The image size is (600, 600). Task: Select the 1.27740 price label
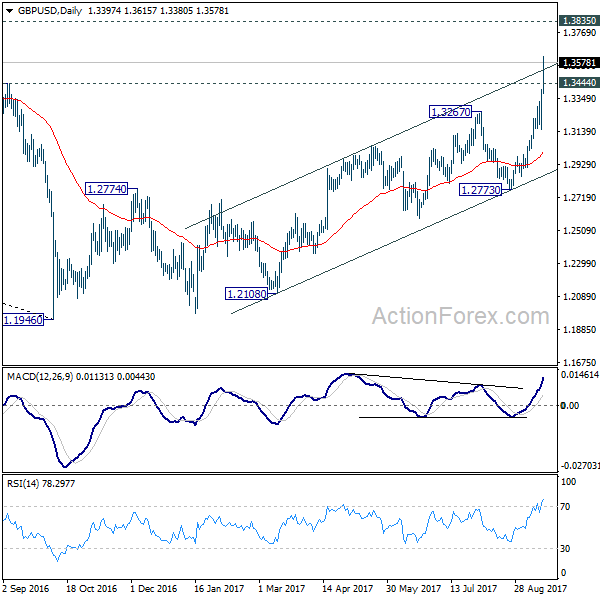click(107, 189)
